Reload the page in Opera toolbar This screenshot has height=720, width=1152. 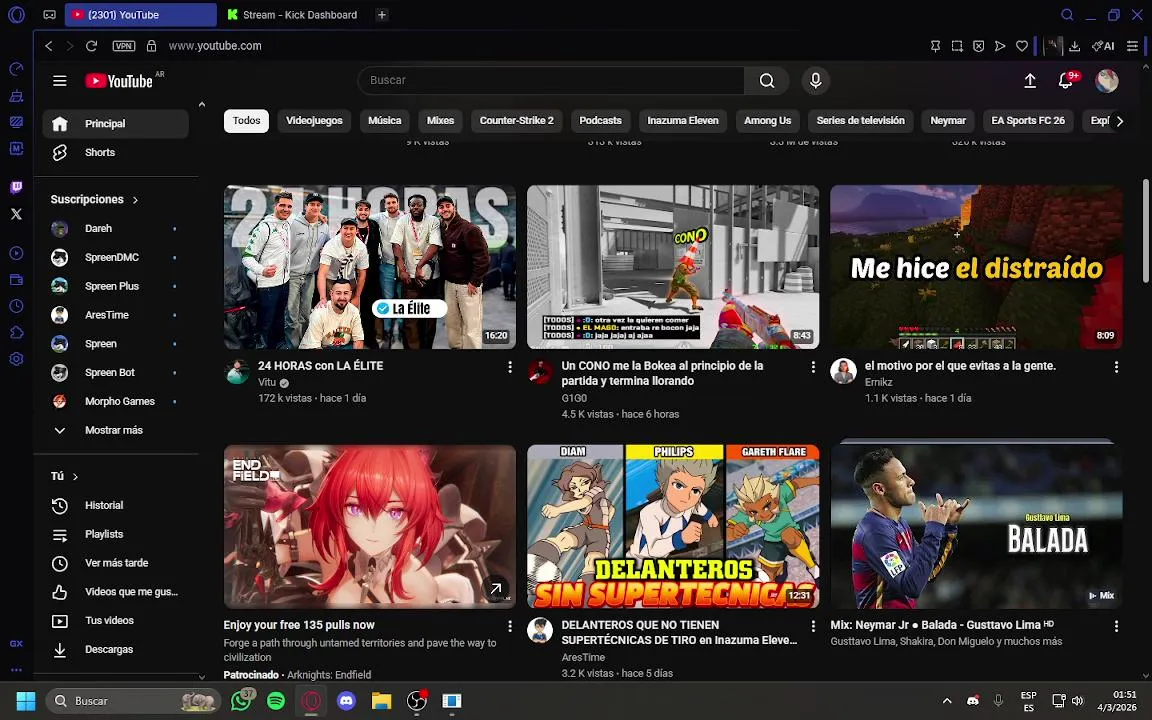(92, 46)
